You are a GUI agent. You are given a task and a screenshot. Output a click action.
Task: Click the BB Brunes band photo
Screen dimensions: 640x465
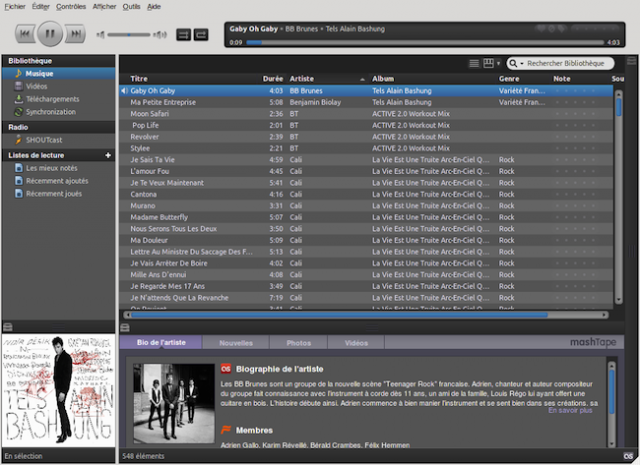pos(174,403)
